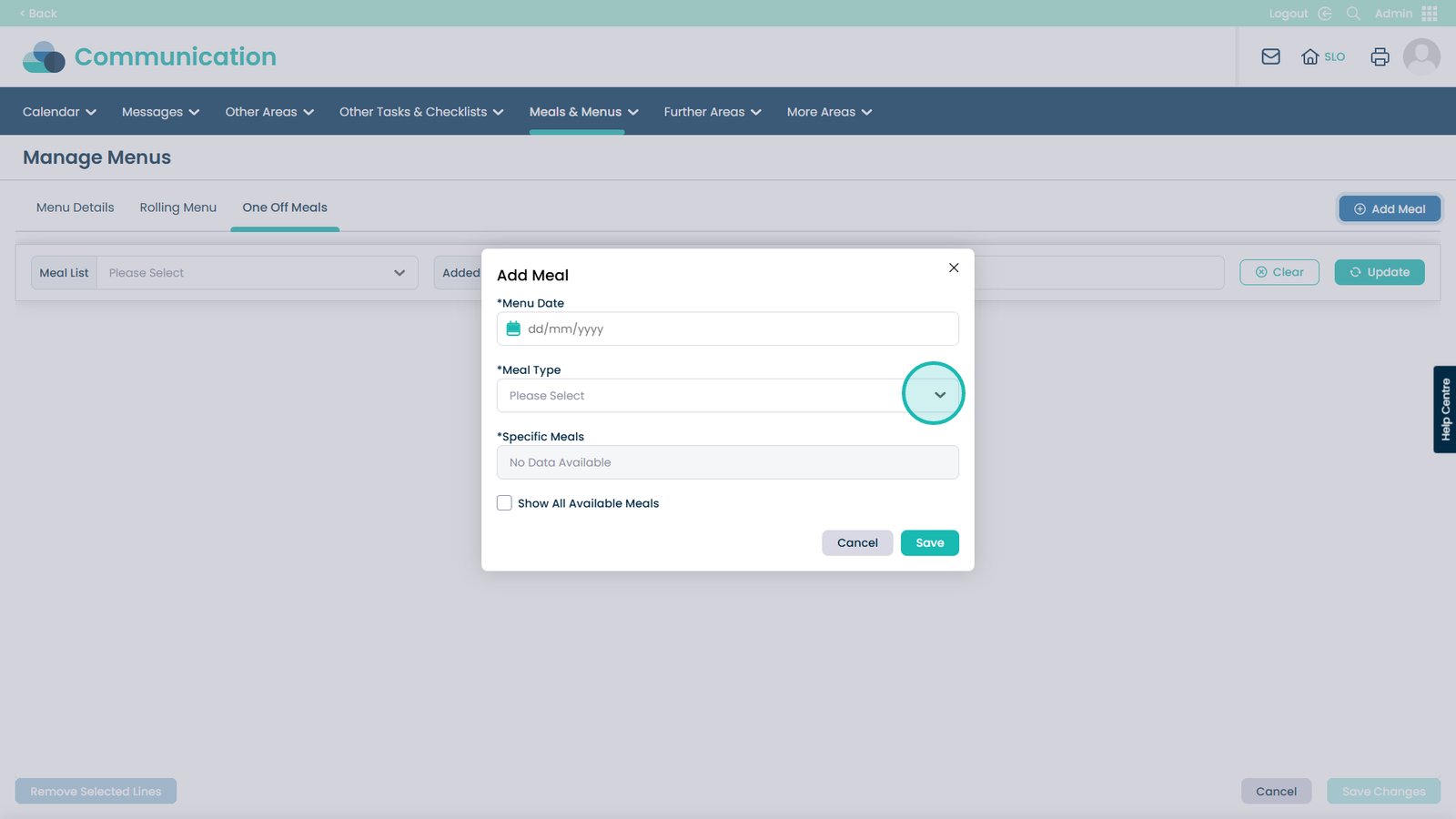This screenshot has width=1456, height=819.
Task: Click the Logout icon
Action: pos(1325,14)
